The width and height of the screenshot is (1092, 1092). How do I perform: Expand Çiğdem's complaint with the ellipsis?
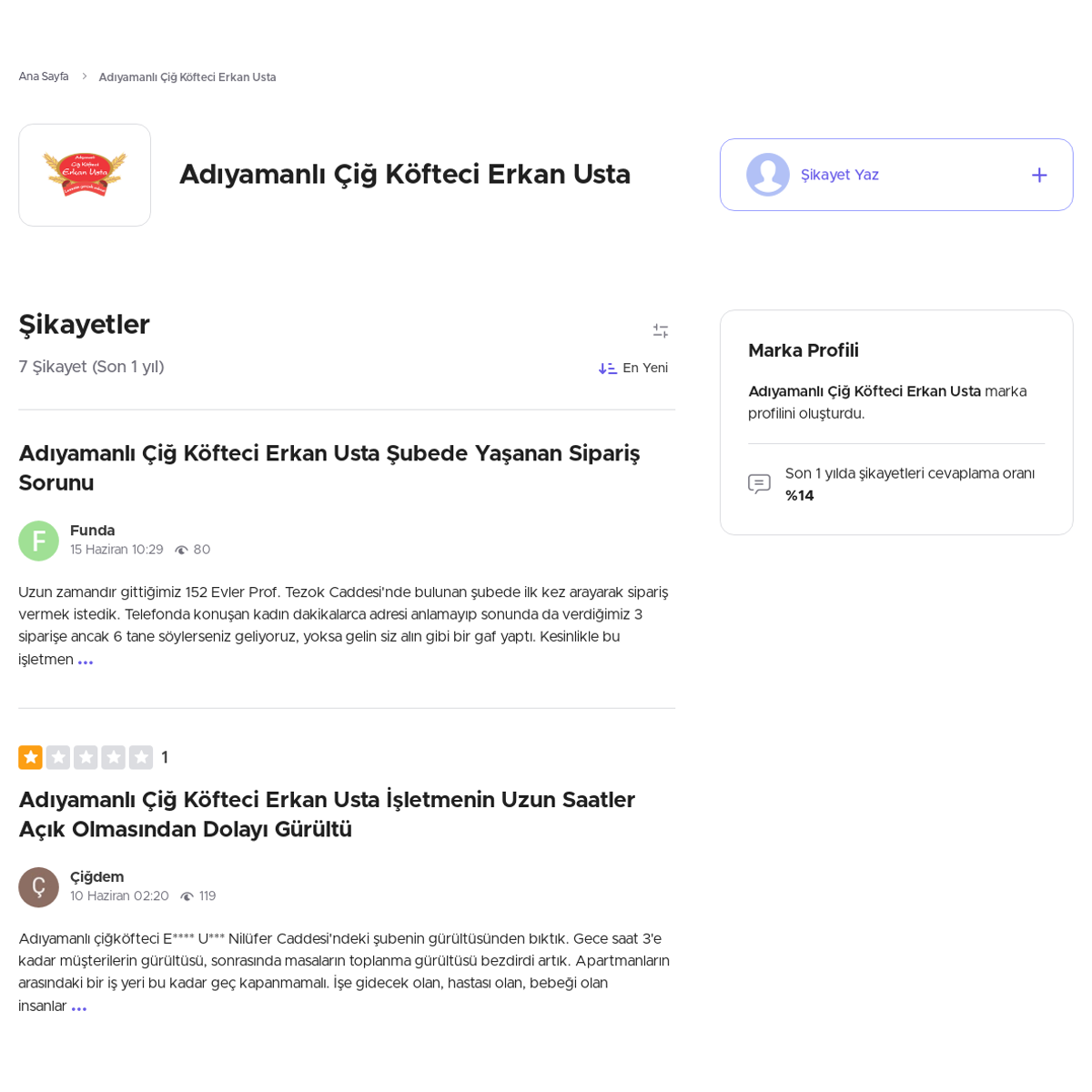click(x=79, y=1008)
